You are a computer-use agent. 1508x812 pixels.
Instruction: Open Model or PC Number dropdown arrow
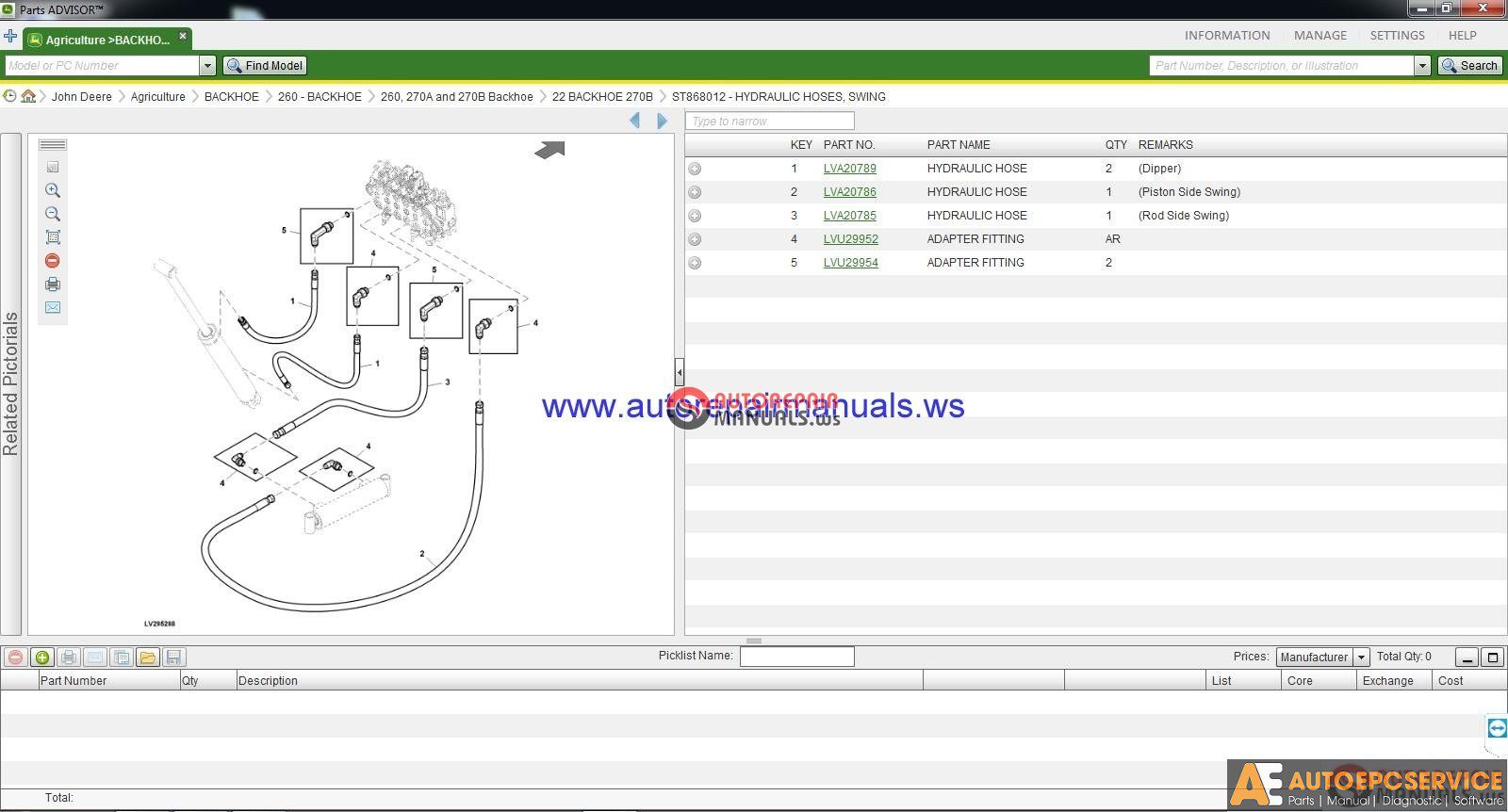tap(207, 66)
